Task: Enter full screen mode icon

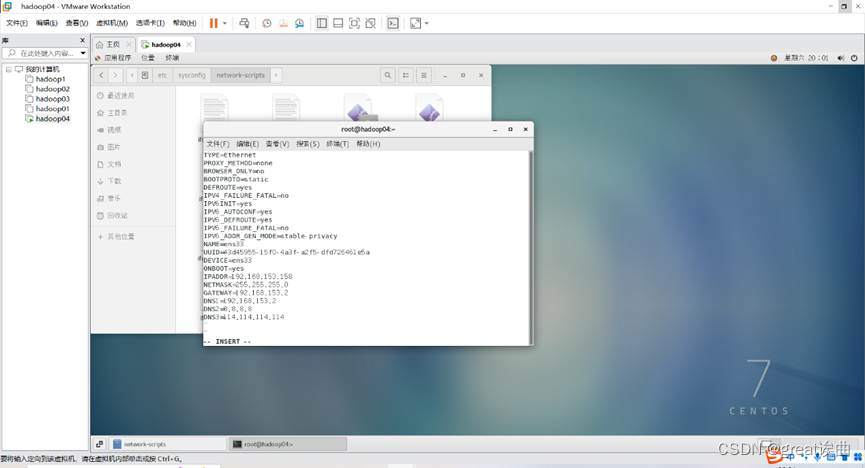Action: click(x=354, y=23)
